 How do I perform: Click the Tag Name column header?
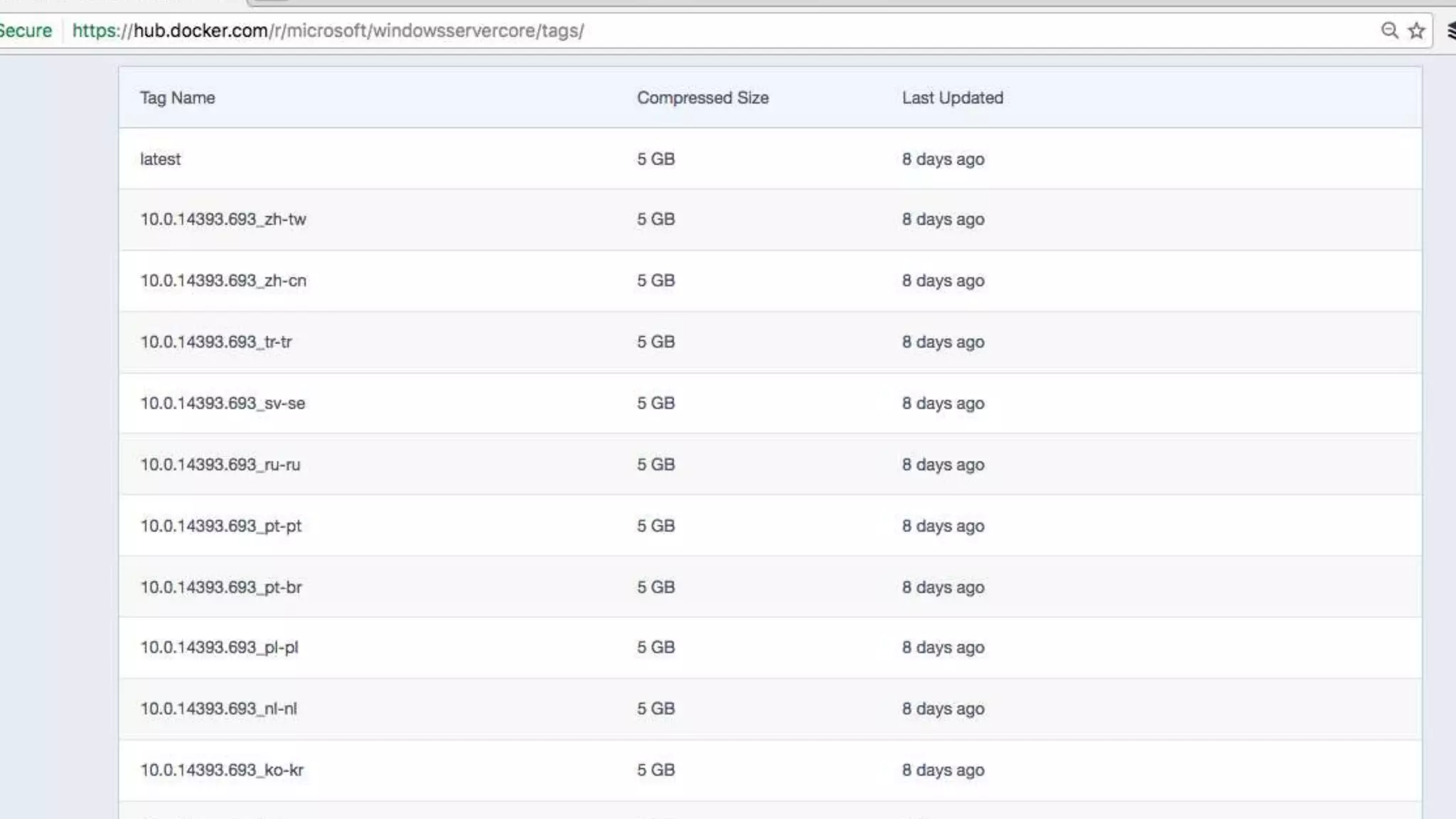click(x=177, y=98)
